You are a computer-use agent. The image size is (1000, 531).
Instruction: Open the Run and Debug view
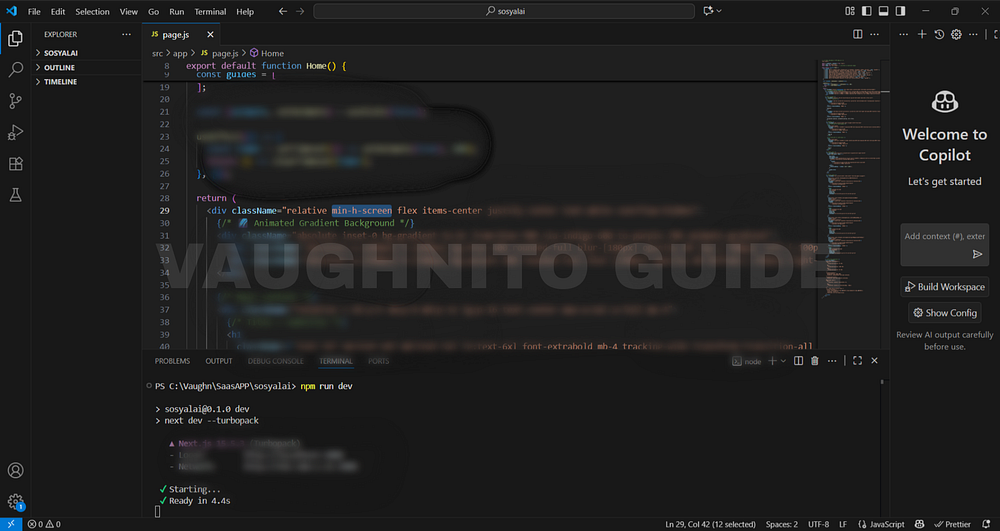(15, 132)
